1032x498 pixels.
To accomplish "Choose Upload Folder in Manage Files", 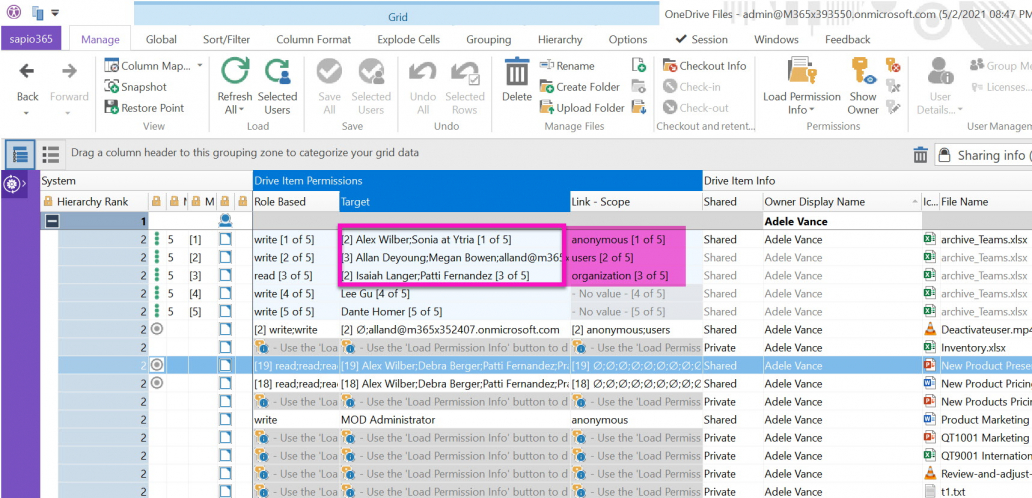I will [581, 108].
